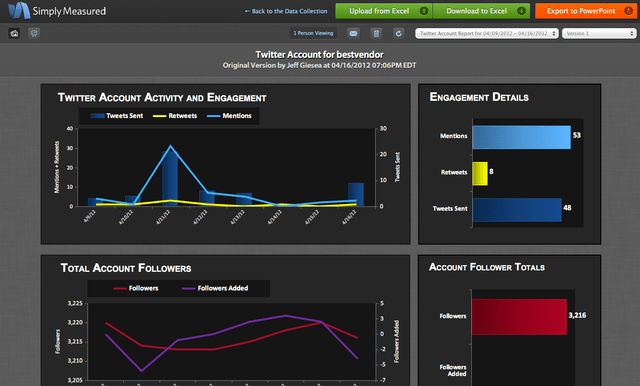Click the trash delete icon
This screenshot has width=640, height=386.
[x=376, y=33]
